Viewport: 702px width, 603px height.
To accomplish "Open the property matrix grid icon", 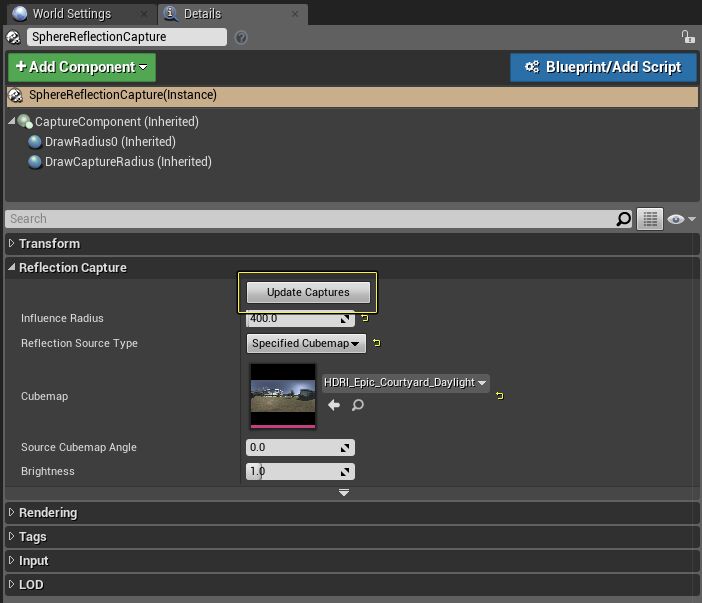I will tap(650, 219).
